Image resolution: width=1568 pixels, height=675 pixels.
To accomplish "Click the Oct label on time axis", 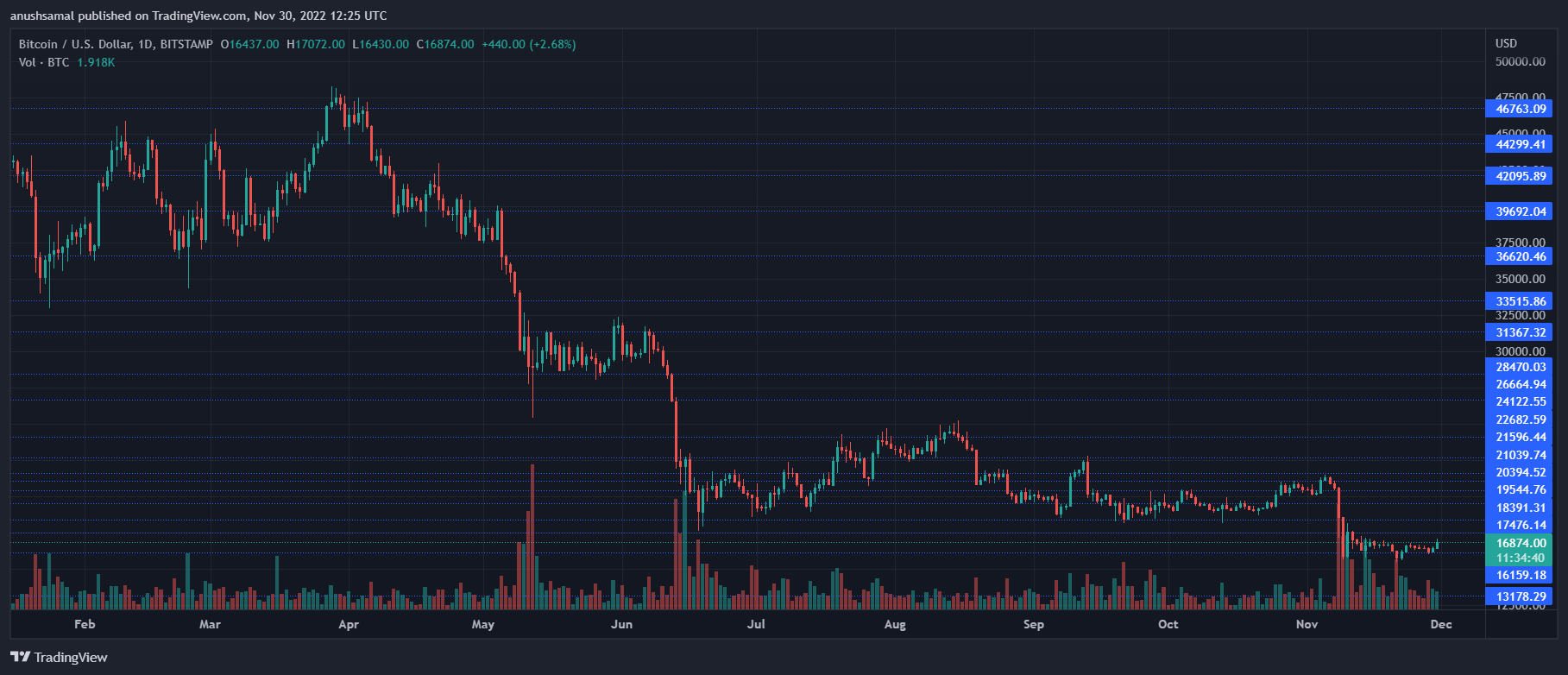I will (x=1168, y=624).
